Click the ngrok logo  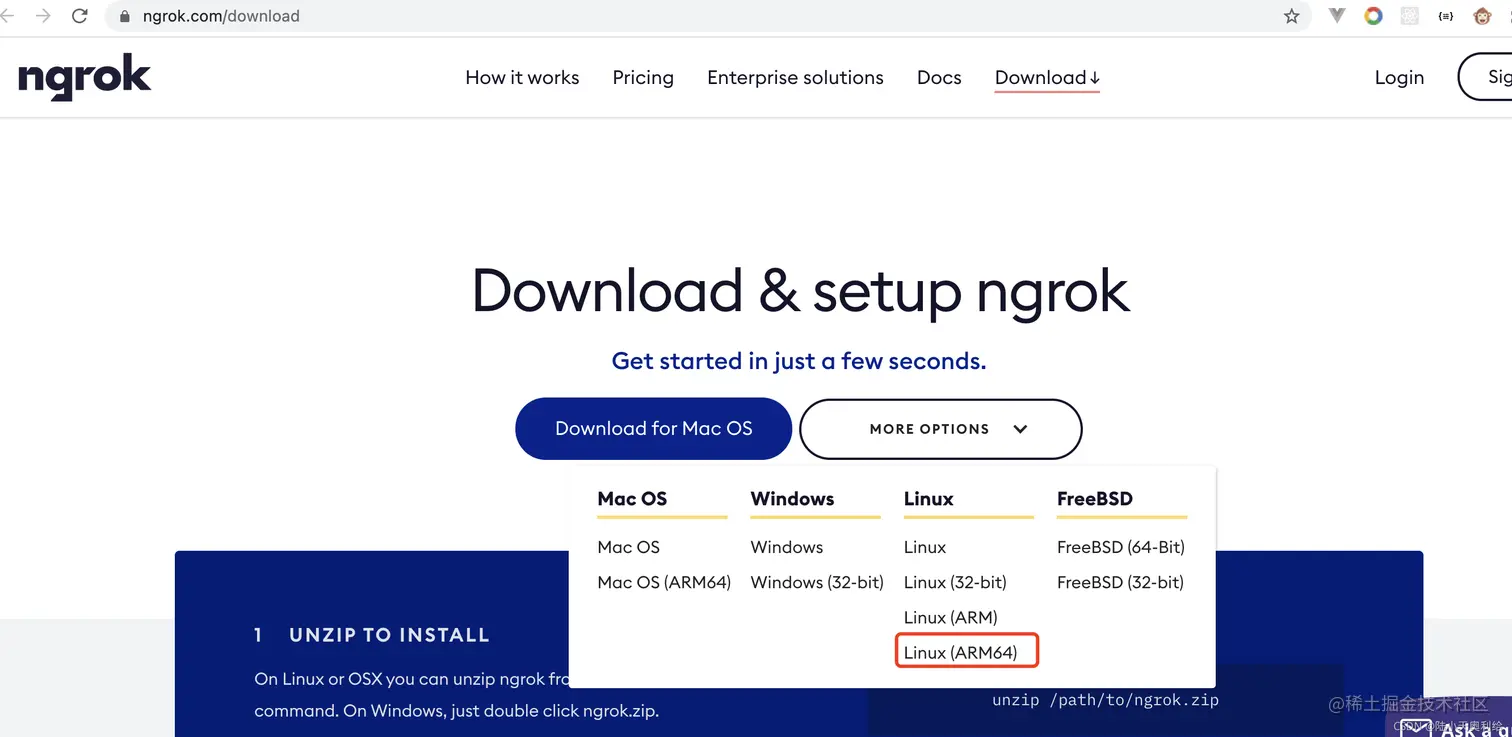(x=85, y=78)
